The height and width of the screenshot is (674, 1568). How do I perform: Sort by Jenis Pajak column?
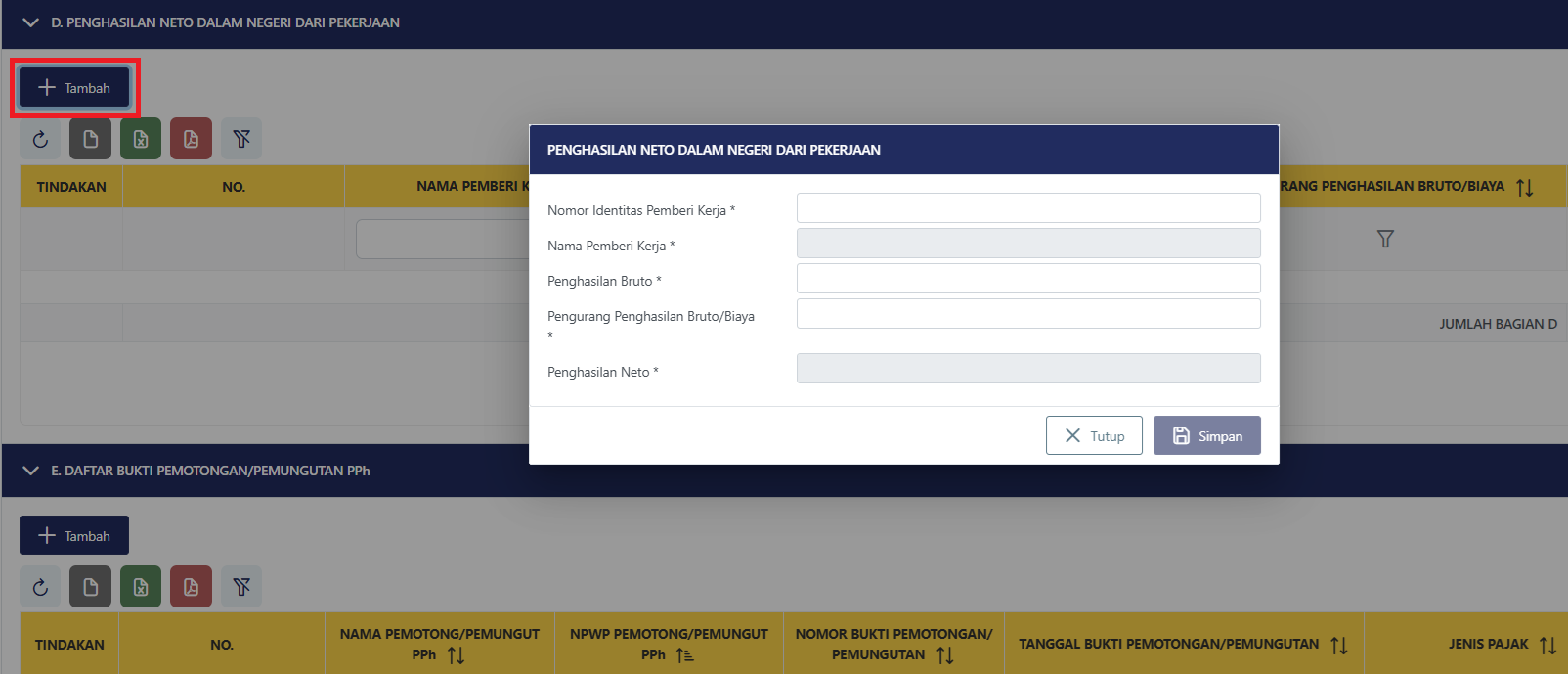point(1548,645)
